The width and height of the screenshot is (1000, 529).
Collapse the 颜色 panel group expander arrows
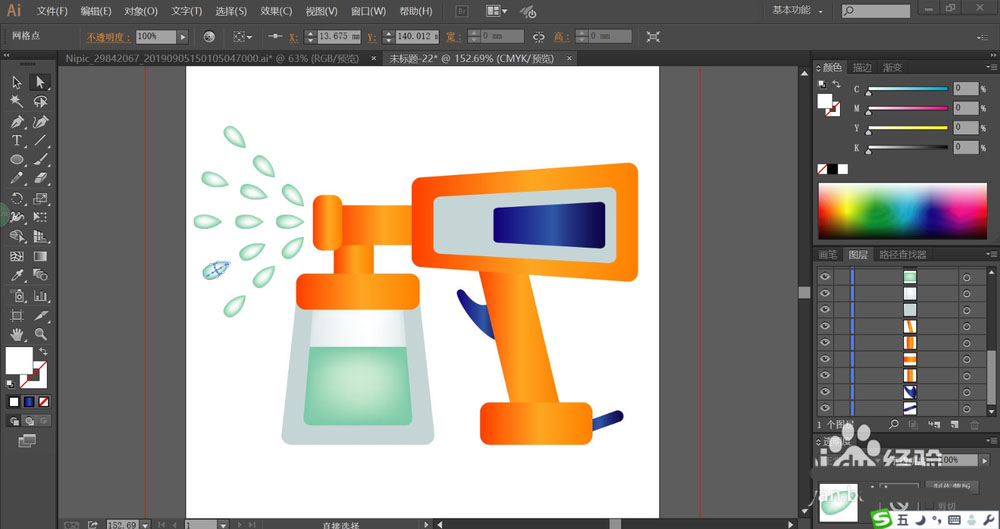[819, 68]
